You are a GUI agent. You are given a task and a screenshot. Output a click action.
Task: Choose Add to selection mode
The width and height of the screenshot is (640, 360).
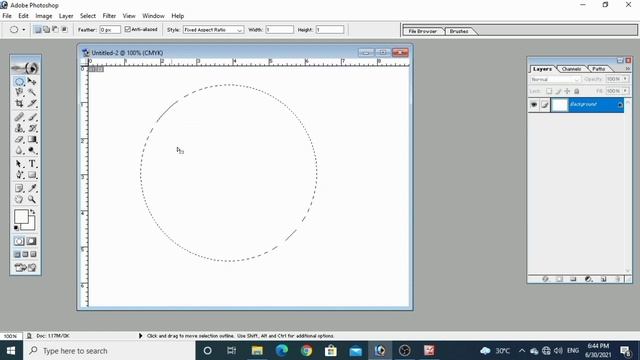[x=47, y=30]
